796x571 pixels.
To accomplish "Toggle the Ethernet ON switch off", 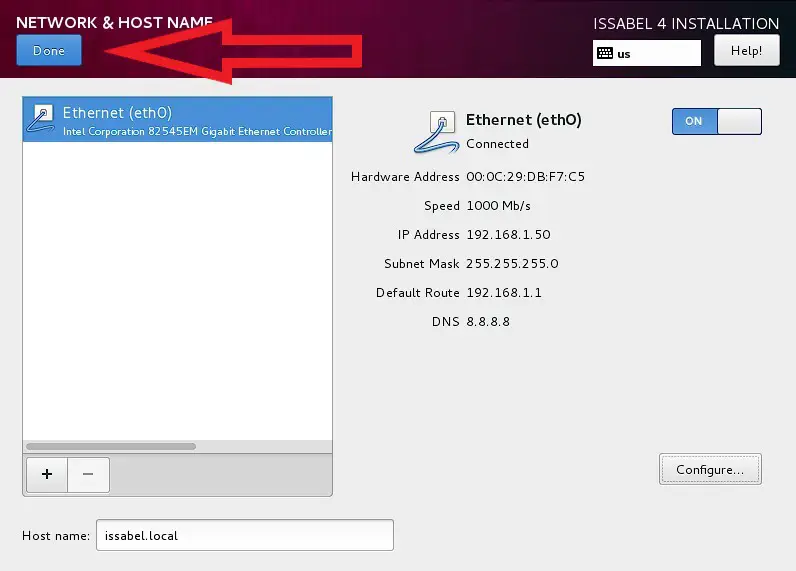I will (x=716, y=121).
